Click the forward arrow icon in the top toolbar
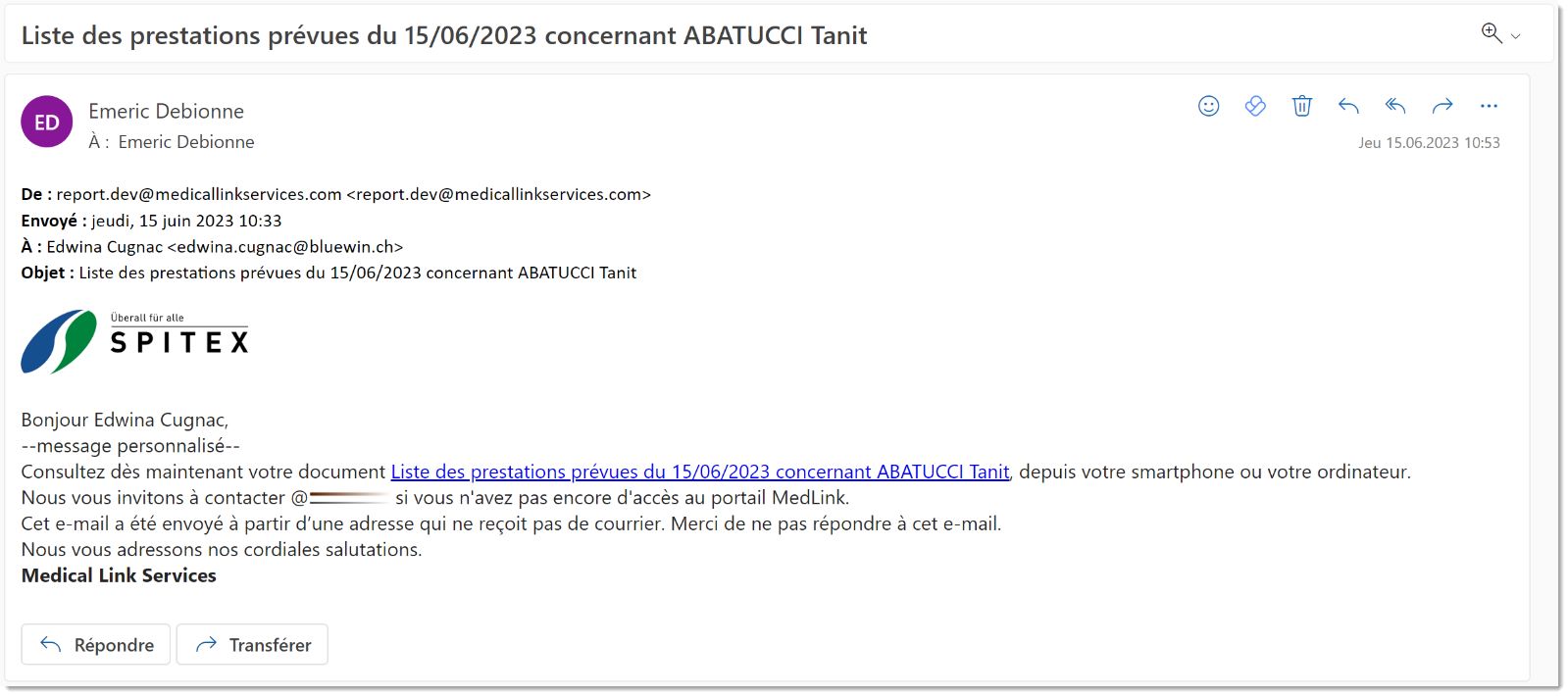 [1442, 106]
